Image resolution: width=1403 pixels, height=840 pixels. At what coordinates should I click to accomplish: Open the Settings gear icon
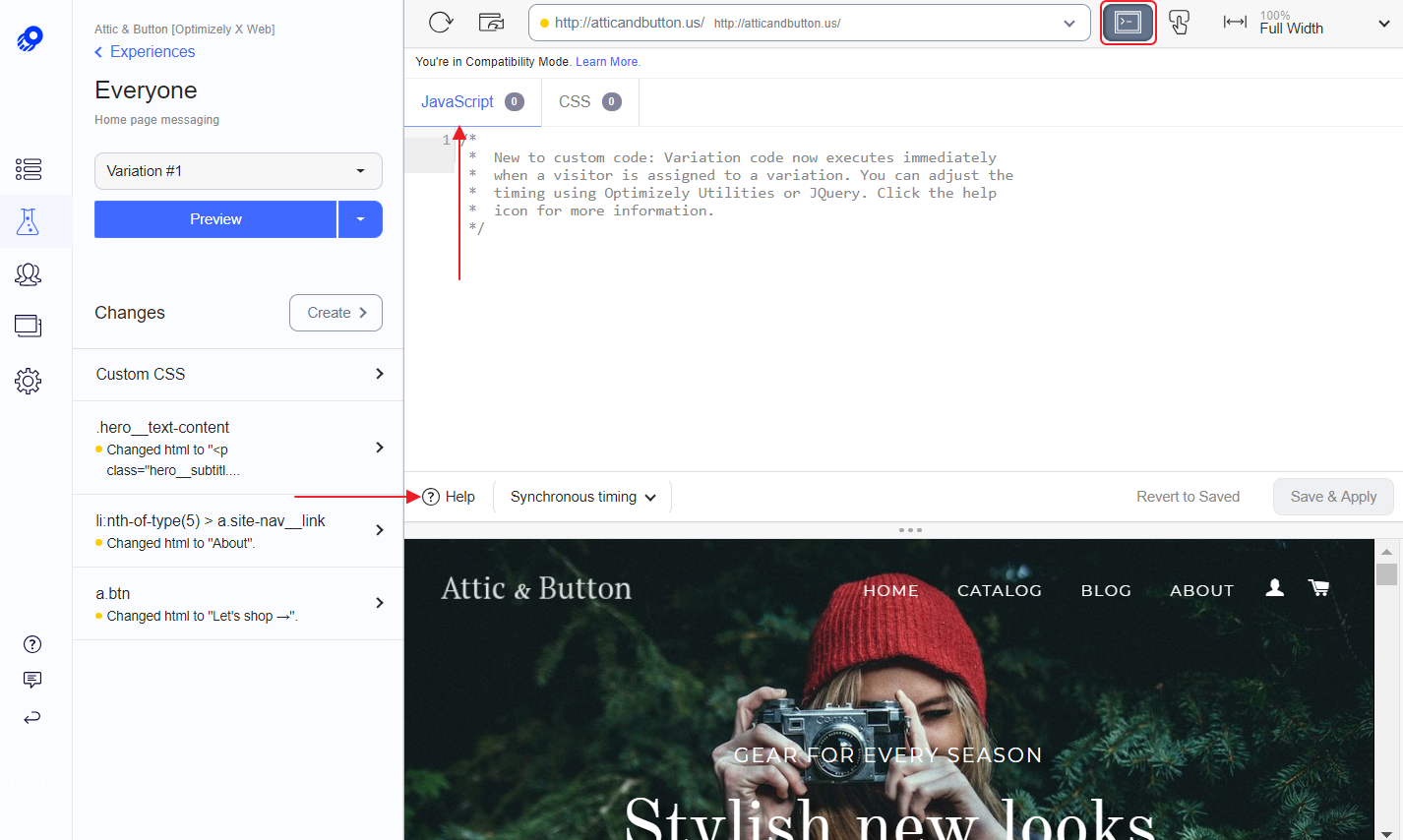click(x=29, y=381)
